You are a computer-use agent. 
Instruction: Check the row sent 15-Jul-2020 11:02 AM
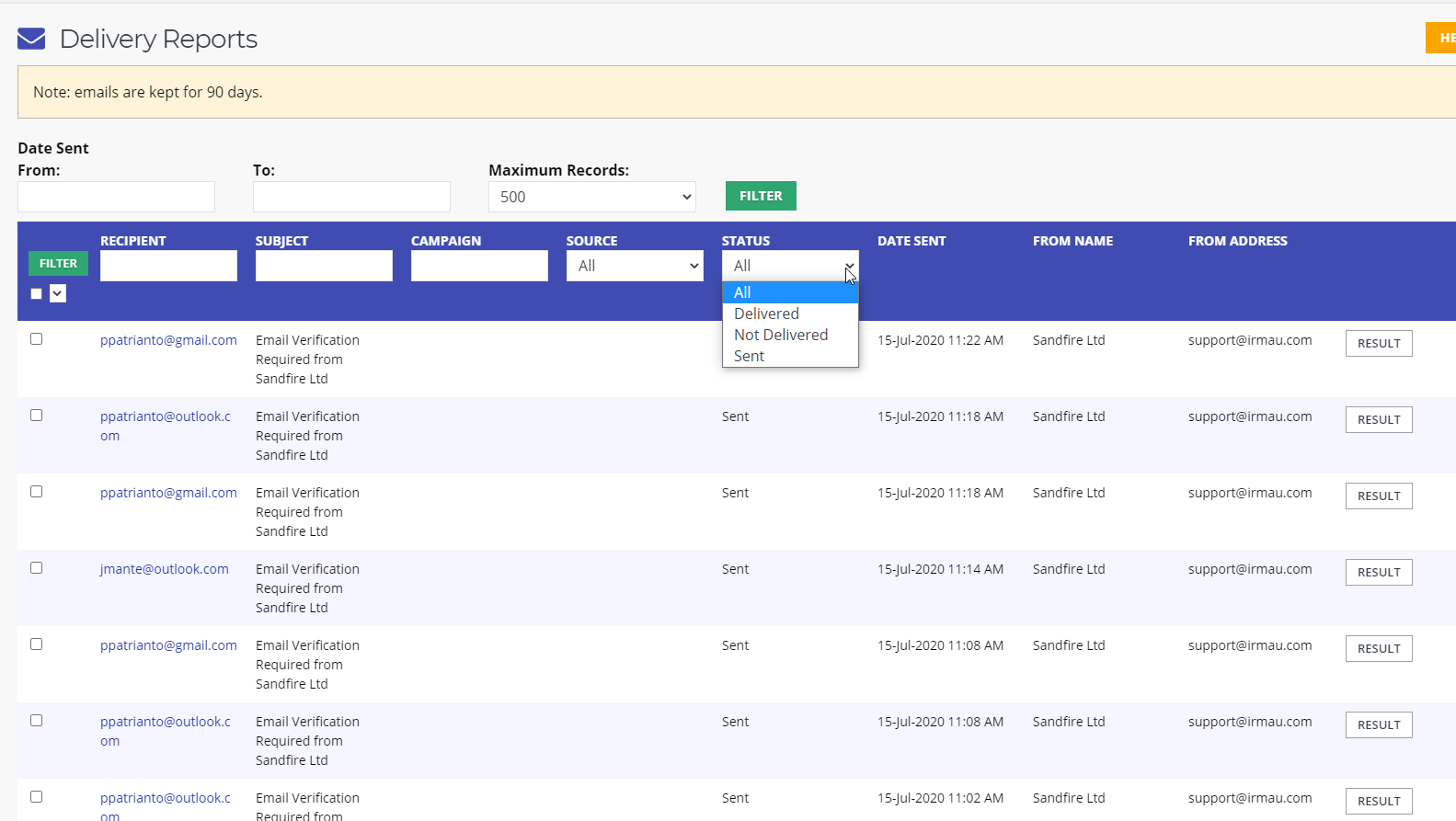pos(36,796)
